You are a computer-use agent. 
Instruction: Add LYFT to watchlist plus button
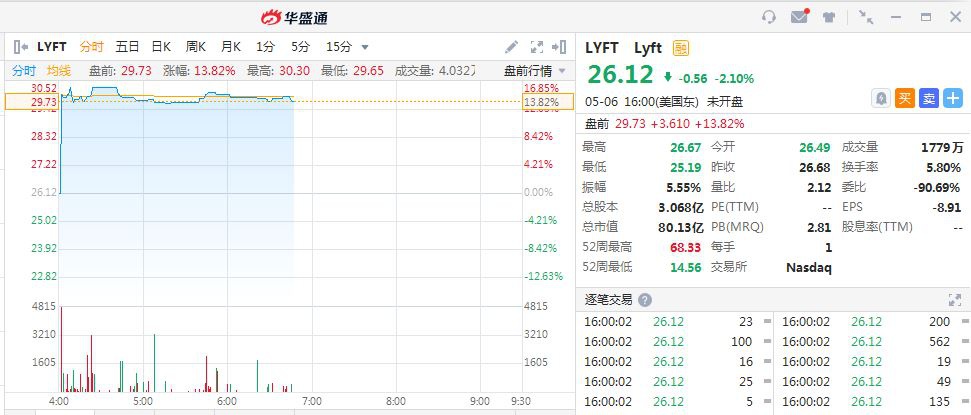click(953, 98)
